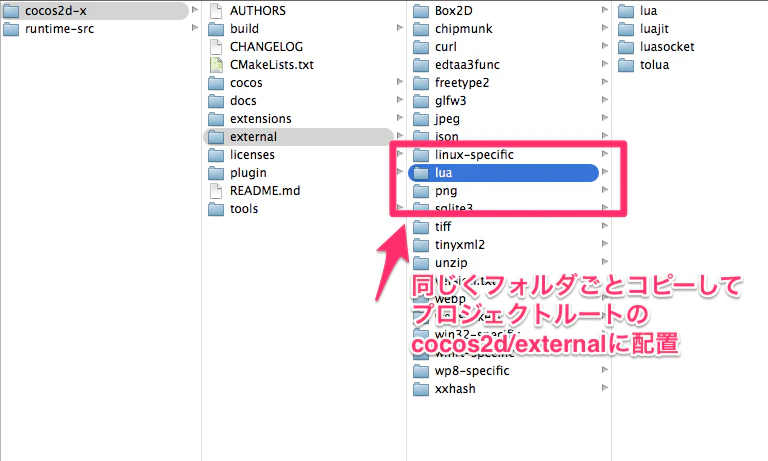The height and width of the screenshot is (461, 768).
Task: Expand the tiff folder arrow
Action: 605,226
